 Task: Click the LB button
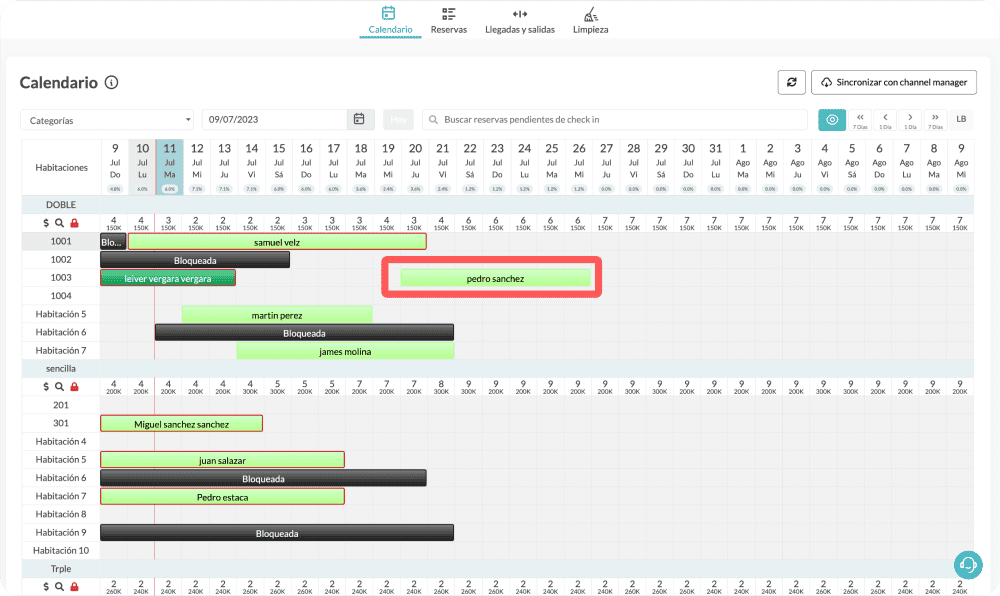coord(961,120)
